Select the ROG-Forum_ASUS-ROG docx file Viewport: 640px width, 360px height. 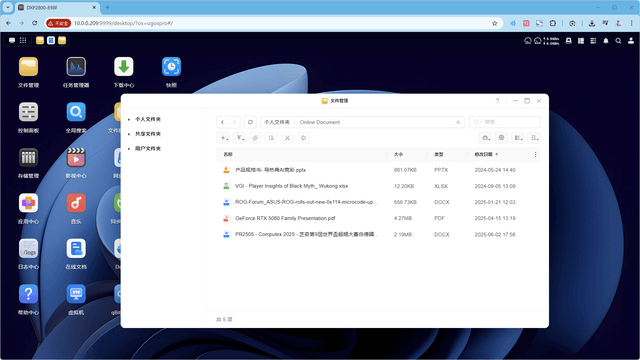pyautogui.click(x=378, y=202)
